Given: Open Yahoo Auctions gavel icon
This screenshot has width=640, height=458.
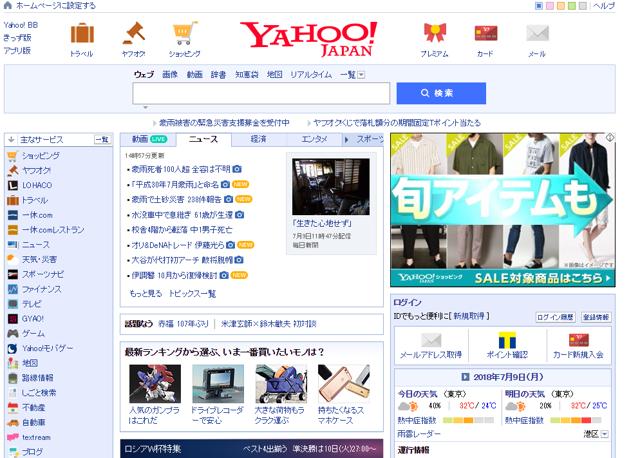Looking at the screenshot, I should click(x=133, y=34).
